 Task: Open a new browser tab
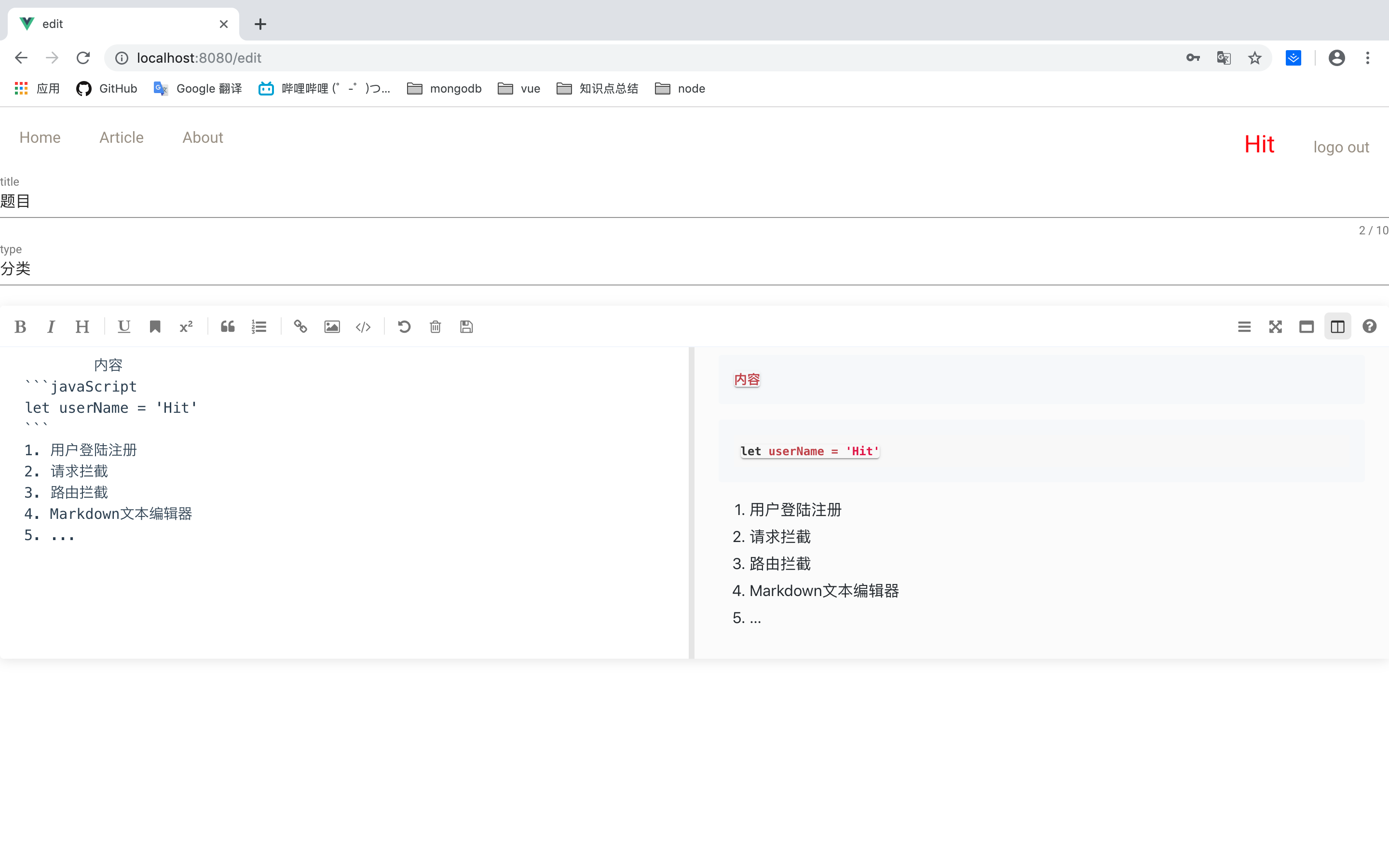point(260,24)
